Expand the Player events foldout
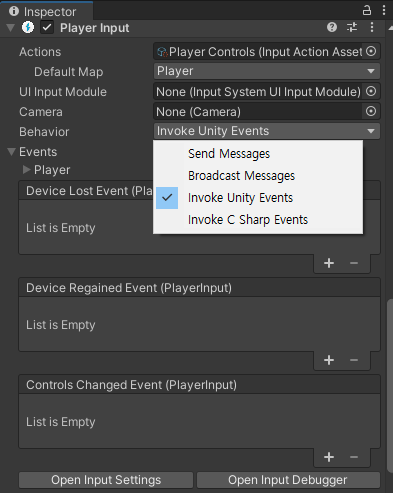Screen dimensions: 393x493 coord(26,170)
